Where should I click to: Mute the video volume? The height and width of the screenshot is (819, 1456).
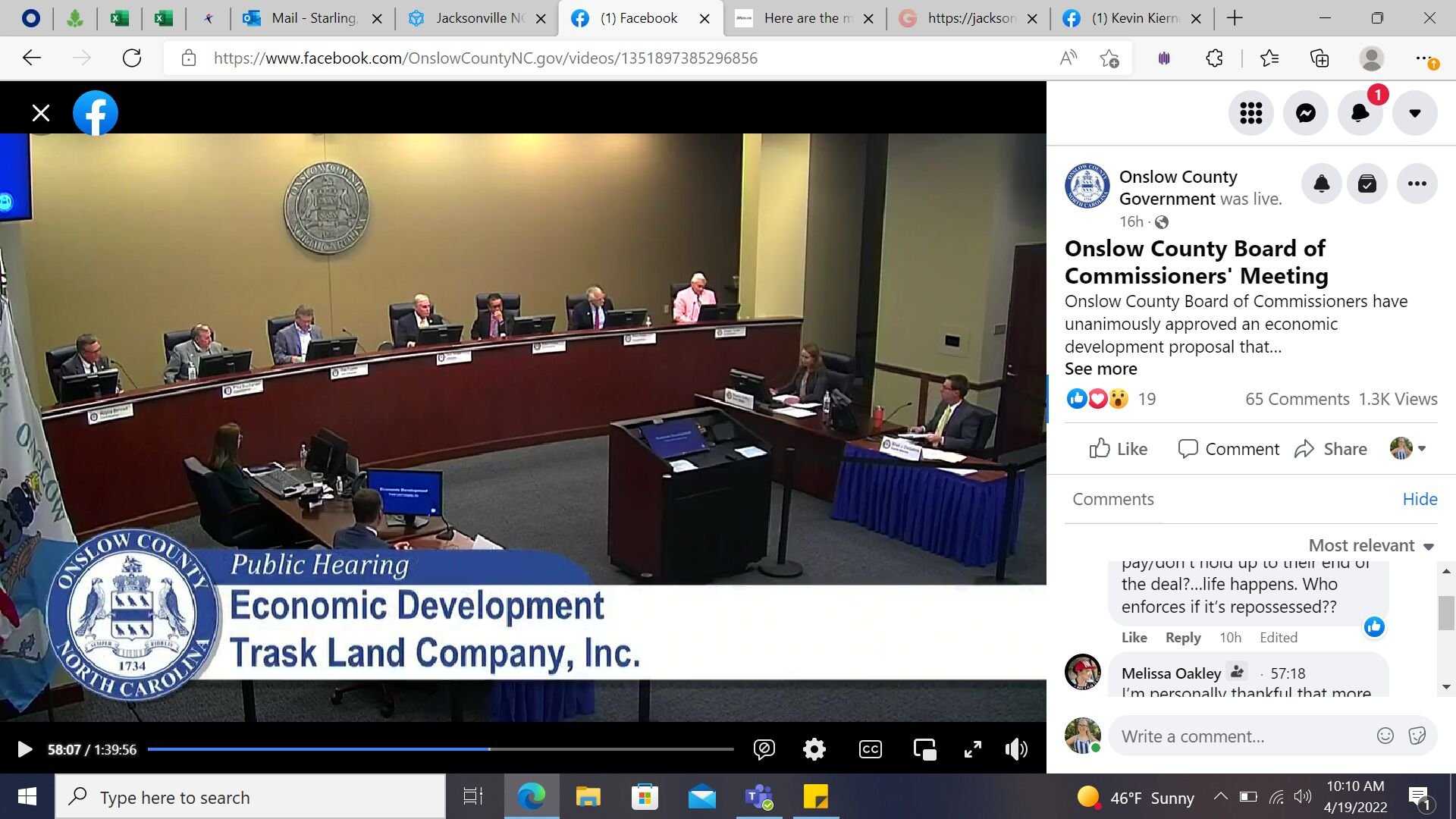[1016, 750]
